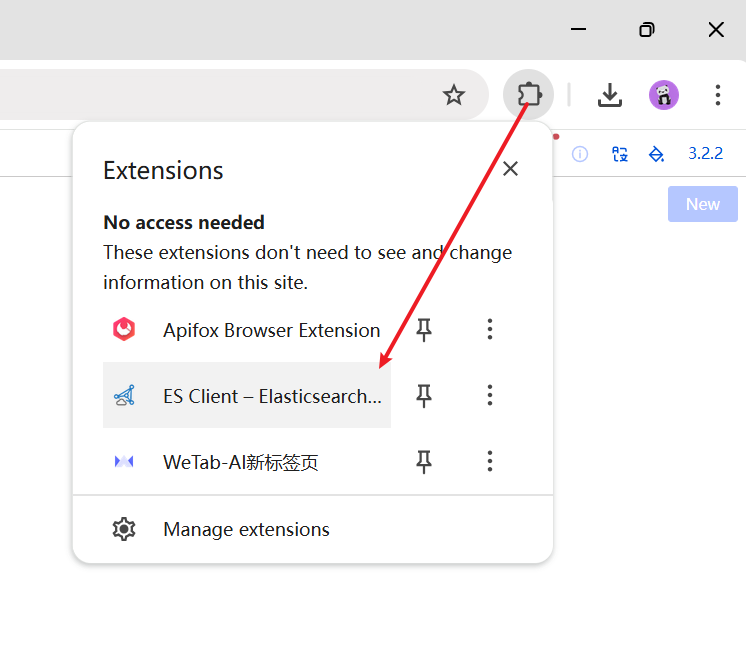Click the ES Client logo icon
Screen dimensions: 746x653
(124, 395)
